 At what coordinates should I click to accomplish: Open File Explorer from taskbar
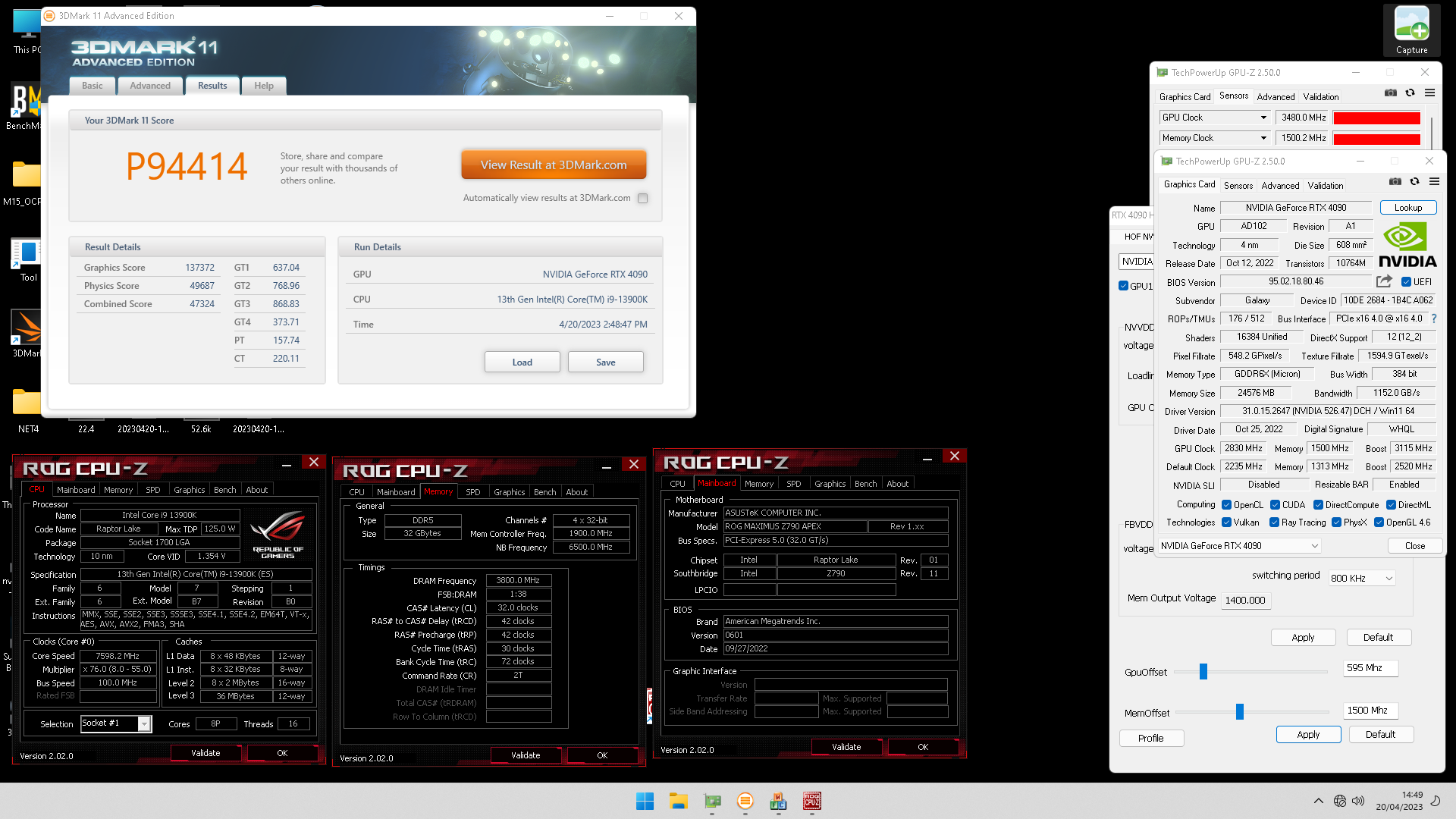pyautogui.click(x=678, y=801)
